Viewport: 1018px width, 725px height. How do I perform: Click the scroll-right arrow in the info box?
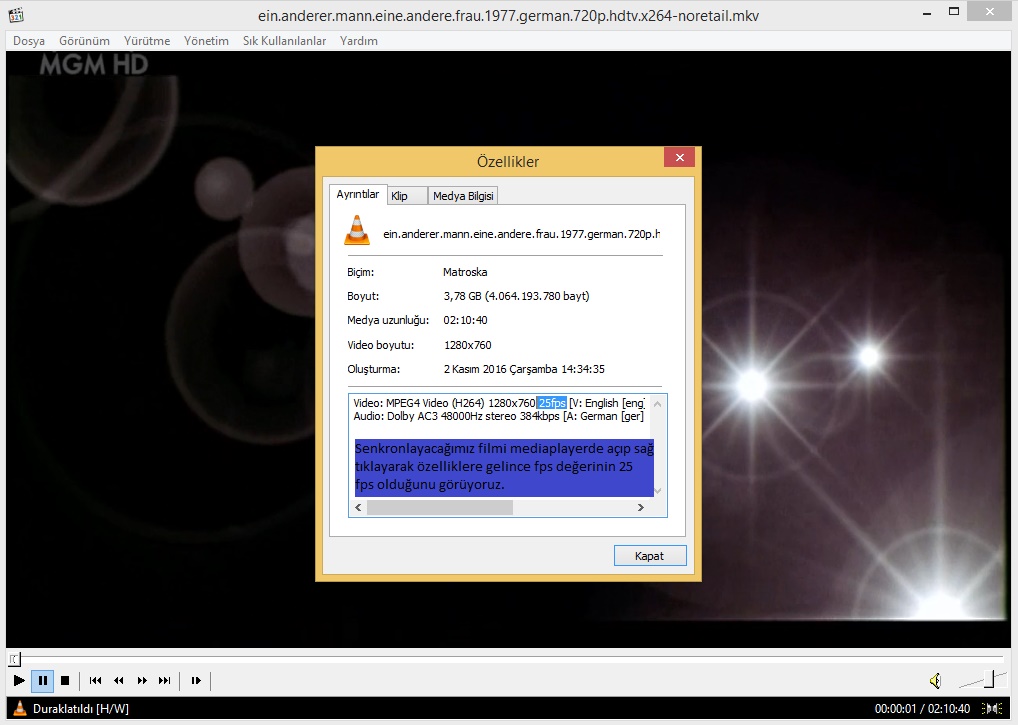click(641, 508)
